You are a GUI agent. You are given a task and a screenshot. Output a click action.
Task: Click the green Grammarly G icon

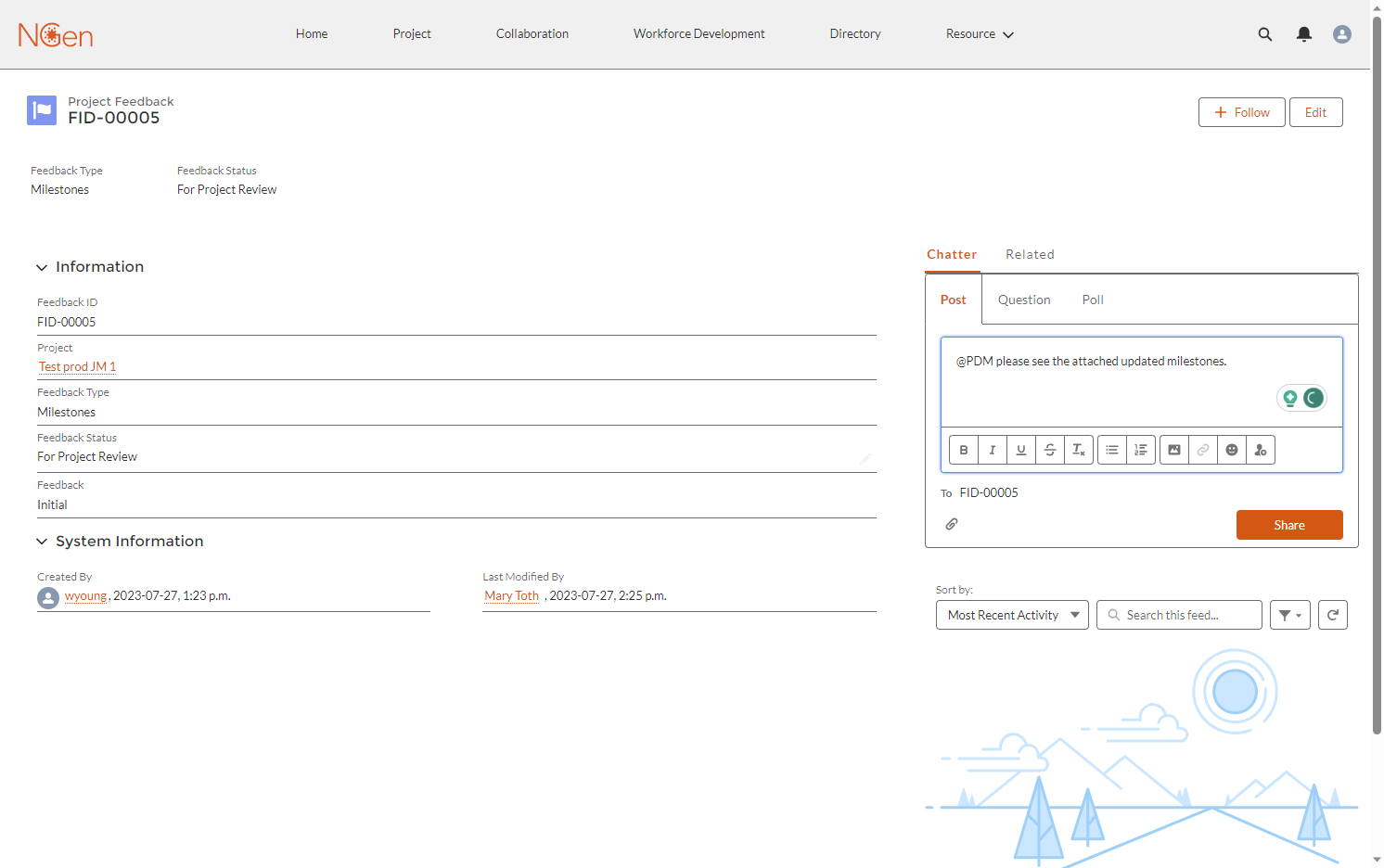point(1314,398)
